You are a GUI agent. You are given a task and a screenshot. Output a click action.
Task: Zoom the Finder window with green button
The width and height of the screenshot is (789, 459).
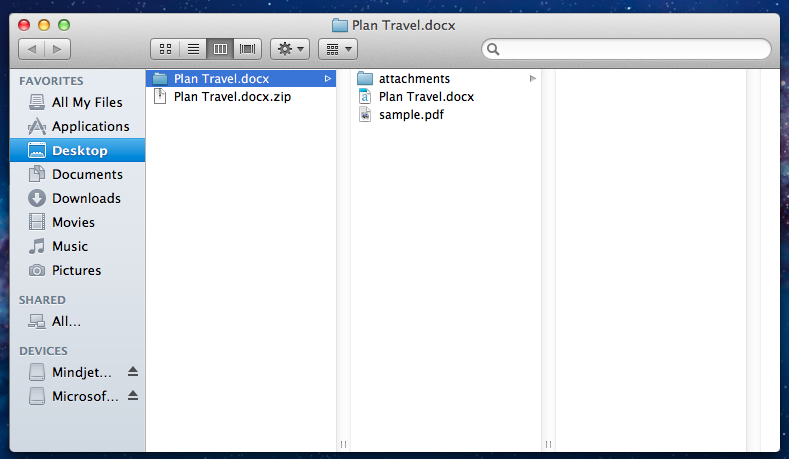tap(64, 25)
